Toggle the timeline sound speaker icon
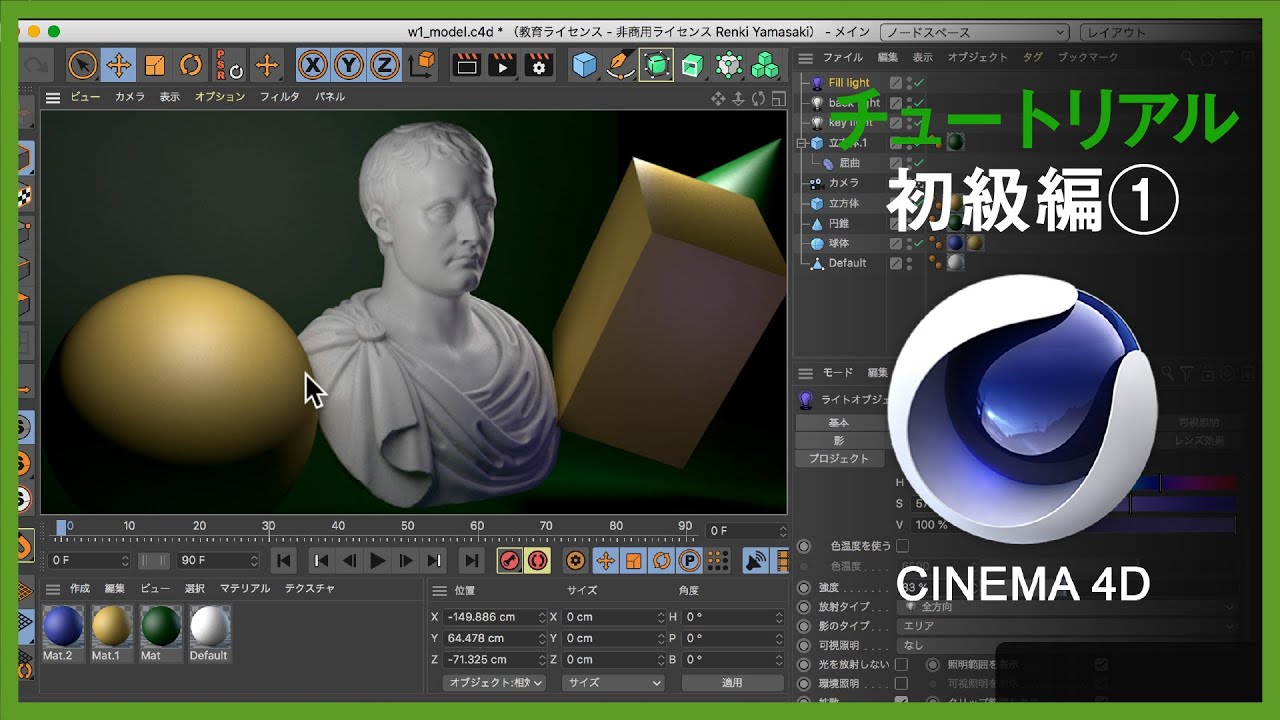This screenshot has width=1280, height=720. click(755, 561)
